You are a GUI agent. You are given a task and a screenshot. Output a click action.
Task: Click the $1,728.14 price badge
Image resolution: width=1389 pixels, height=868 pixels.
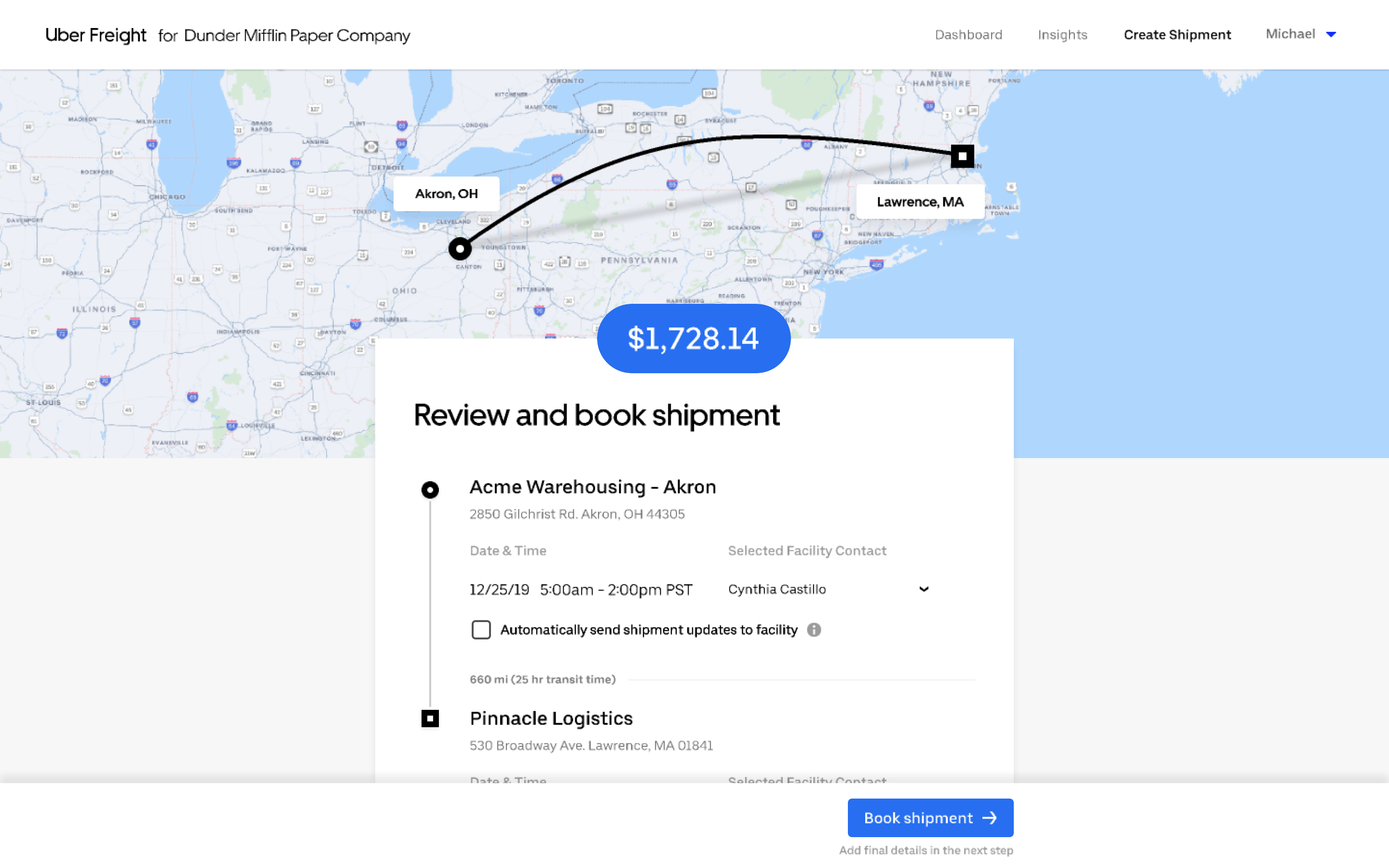(x=694, y=338)
